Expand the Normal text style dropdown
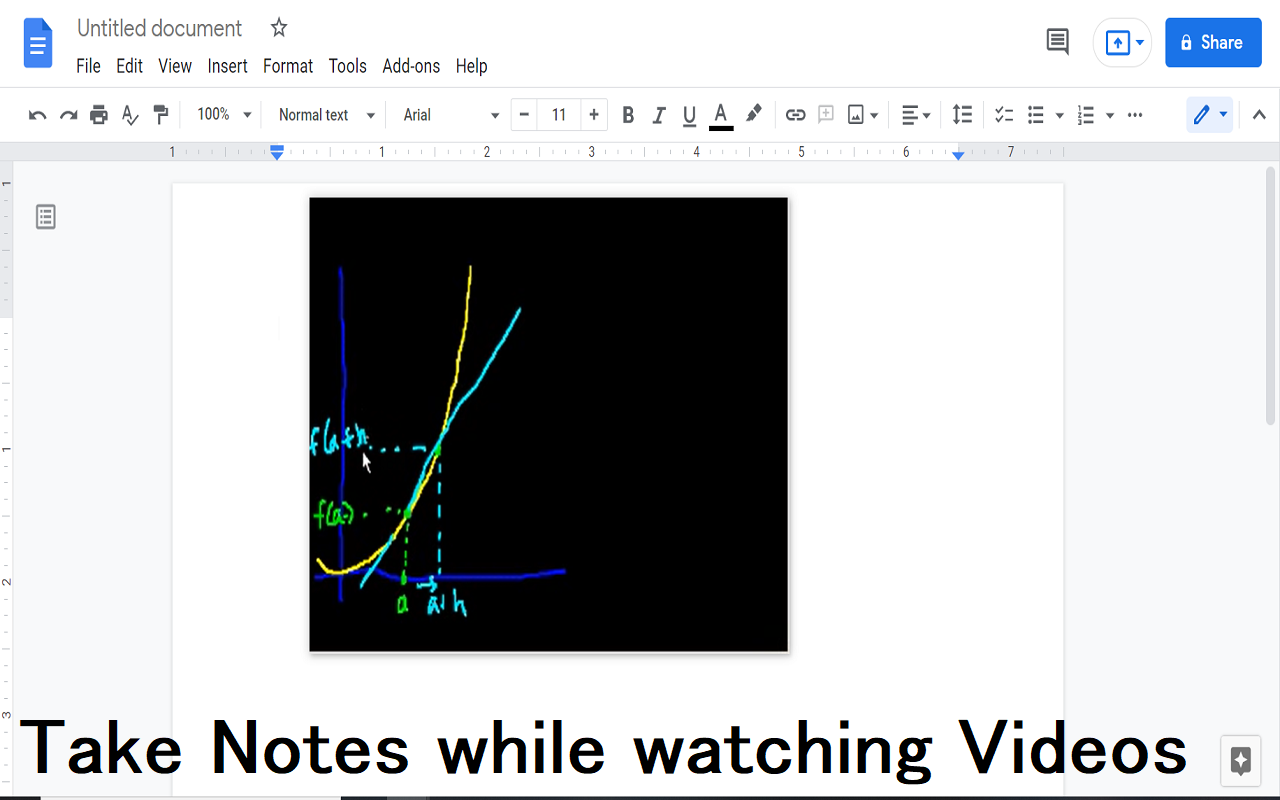1280x800 pixels. [x=326, y=115]
